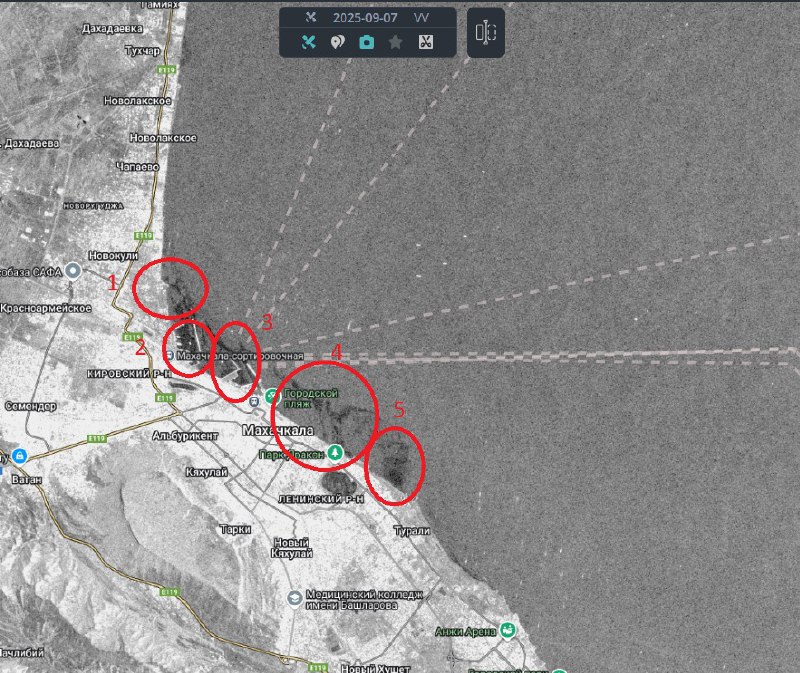Click the Анжи Арена stadium marker
The image size is (800, 673).
coord(509,630)
